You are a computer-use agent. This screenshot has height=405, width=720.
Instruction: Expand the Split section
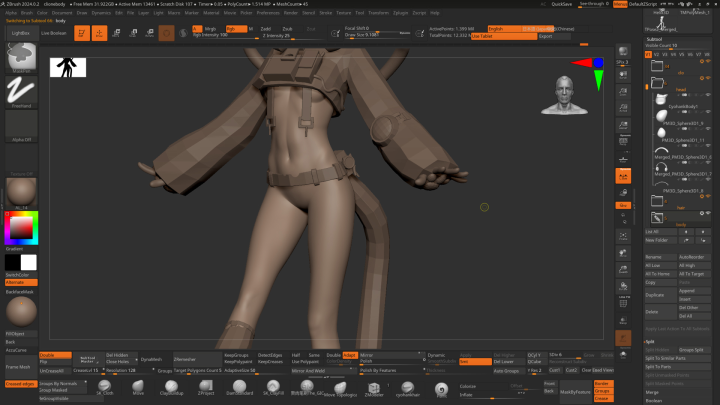pyautogui.click(x=650, y=341)
